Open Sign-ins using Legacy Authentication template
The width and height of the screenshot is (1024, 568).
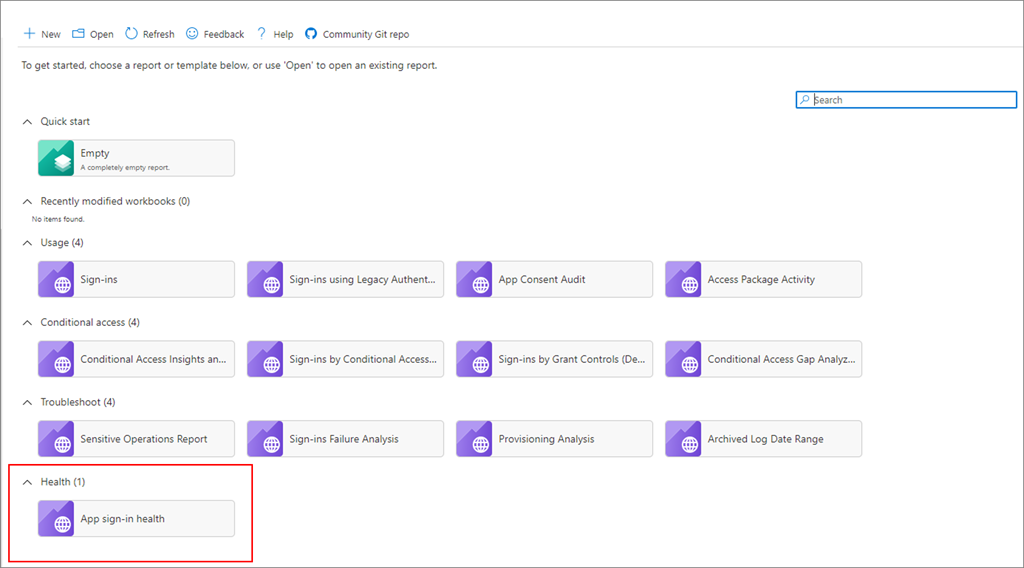pos(345,279)
